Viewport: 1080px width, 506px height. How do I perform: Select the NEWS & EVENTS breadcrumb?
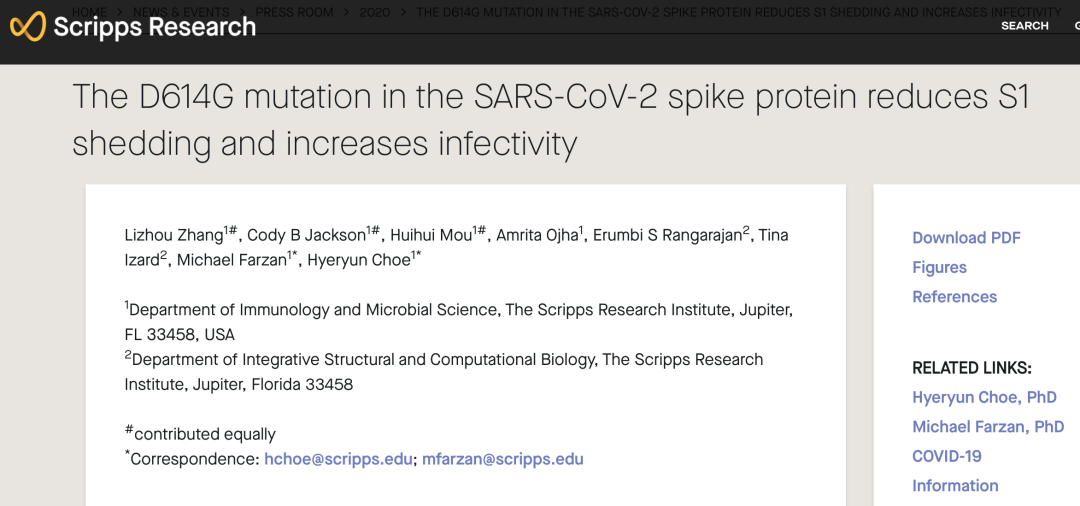tap(181, 12)
